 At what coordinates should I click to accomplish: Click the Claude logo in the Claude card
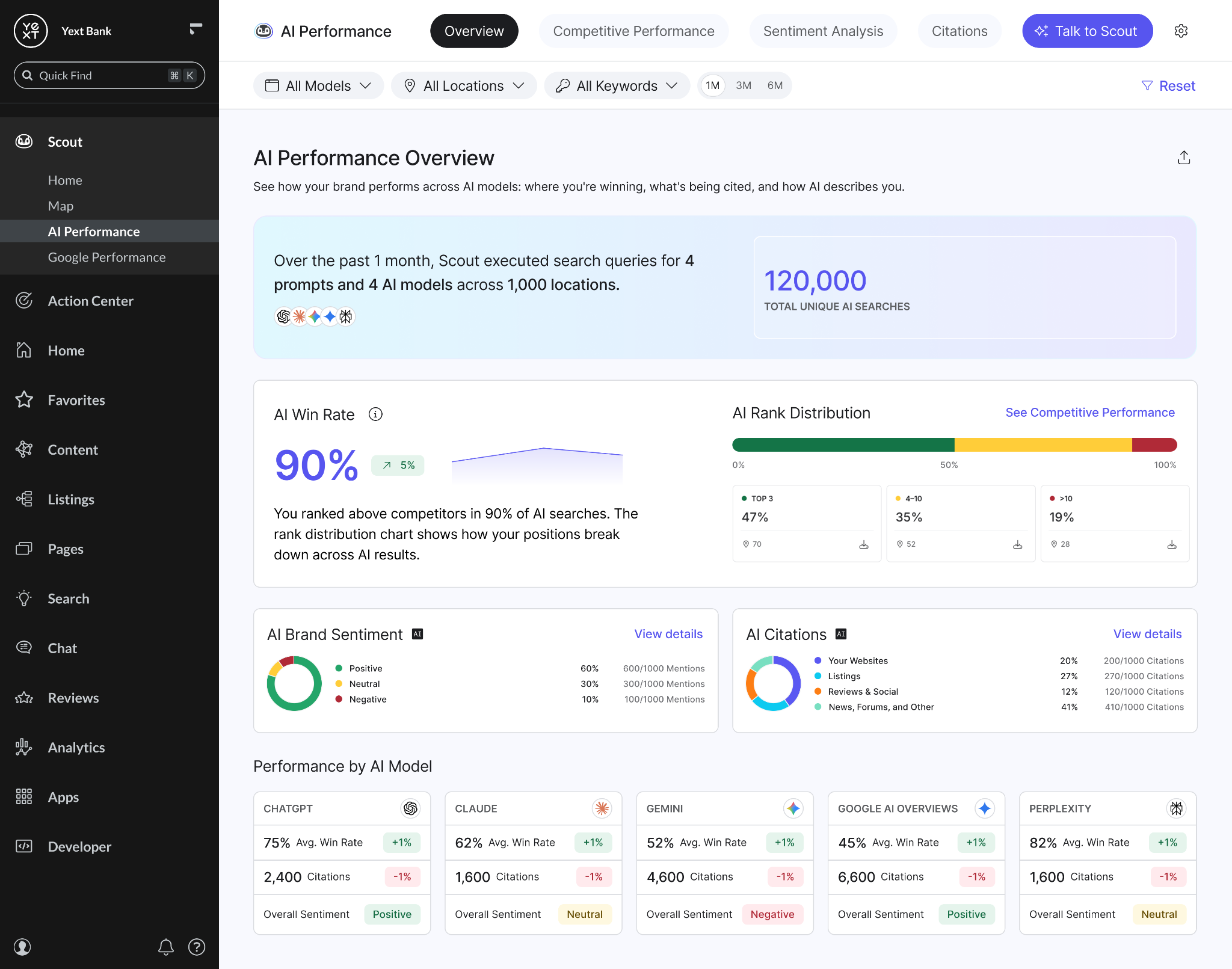tap(602, 808)
